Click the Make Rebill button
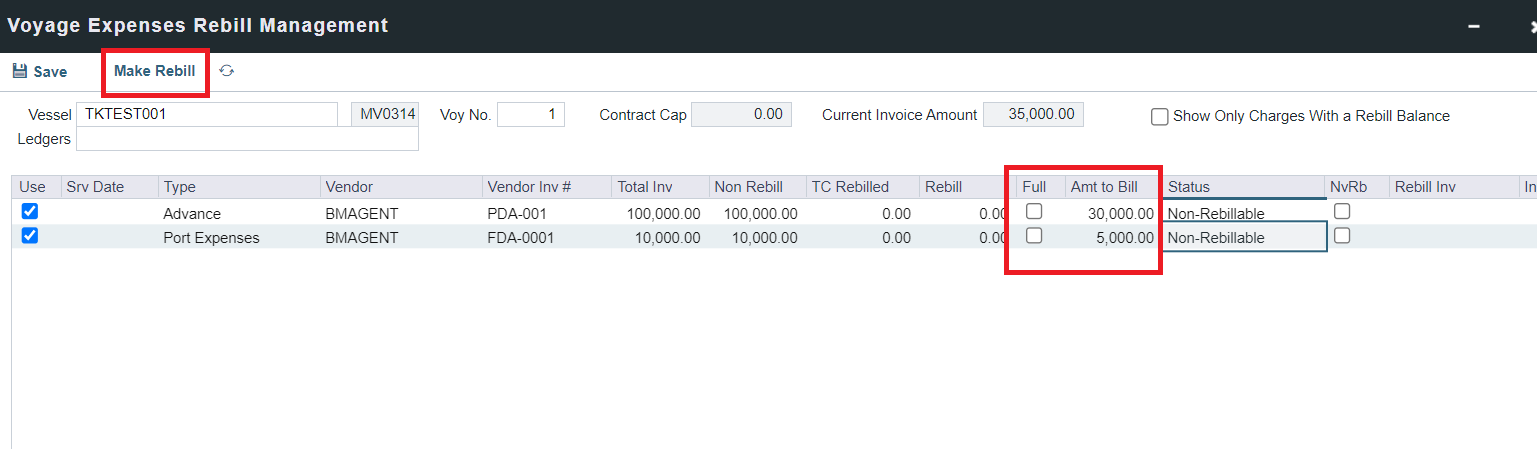 coord(154,71)
